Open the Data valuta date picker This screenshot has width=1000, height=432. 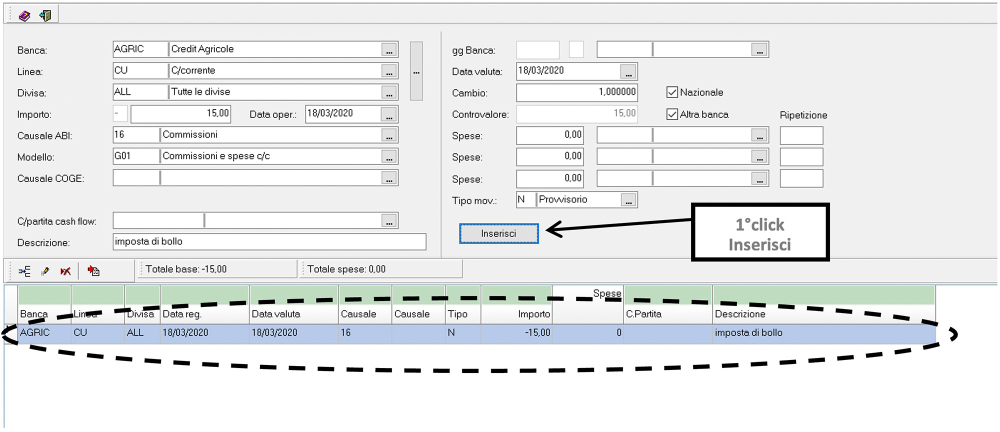(627, 71)
